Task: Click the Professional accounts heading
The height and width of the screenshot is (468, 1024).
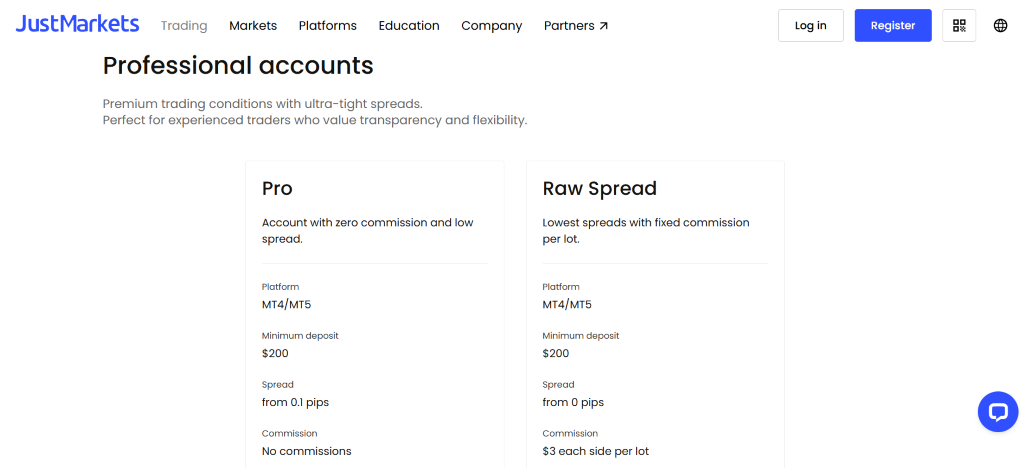Action: [x=238, y=66]
